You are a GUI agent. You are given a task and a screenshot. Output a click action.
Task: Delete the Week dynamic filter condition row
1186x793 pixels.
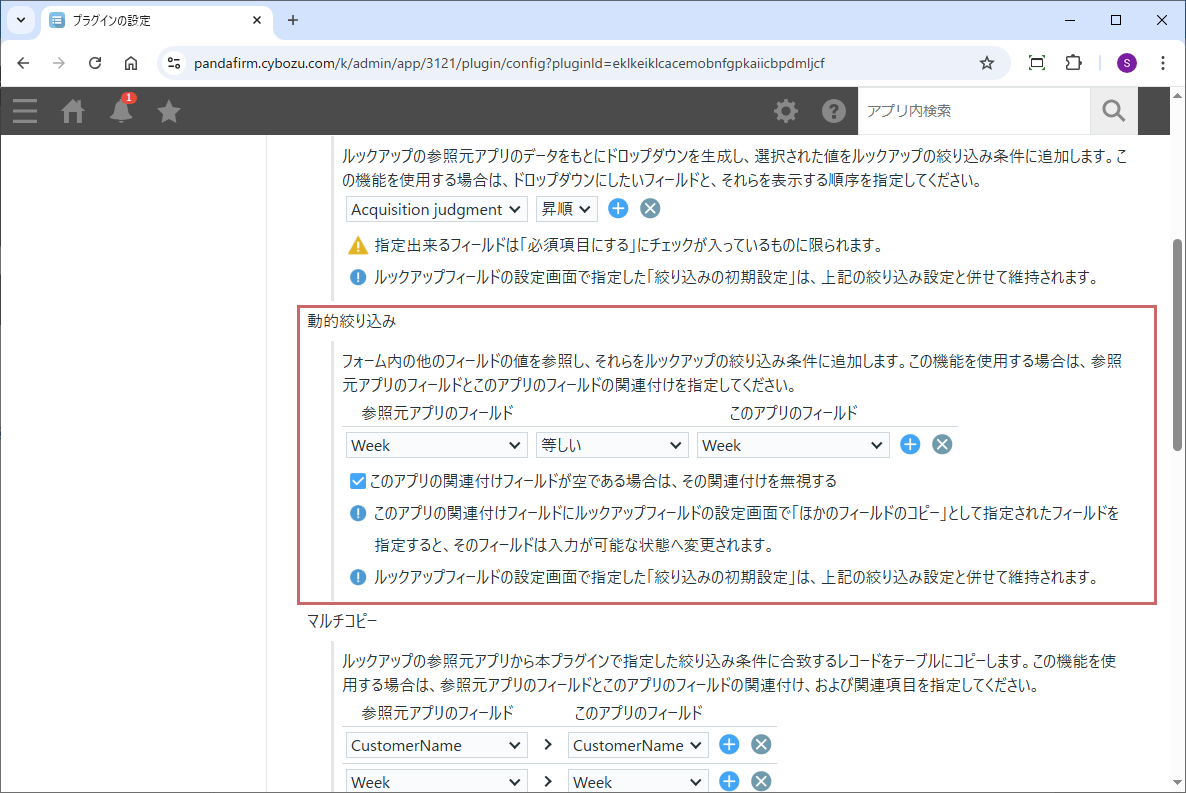tap(941, 445)
